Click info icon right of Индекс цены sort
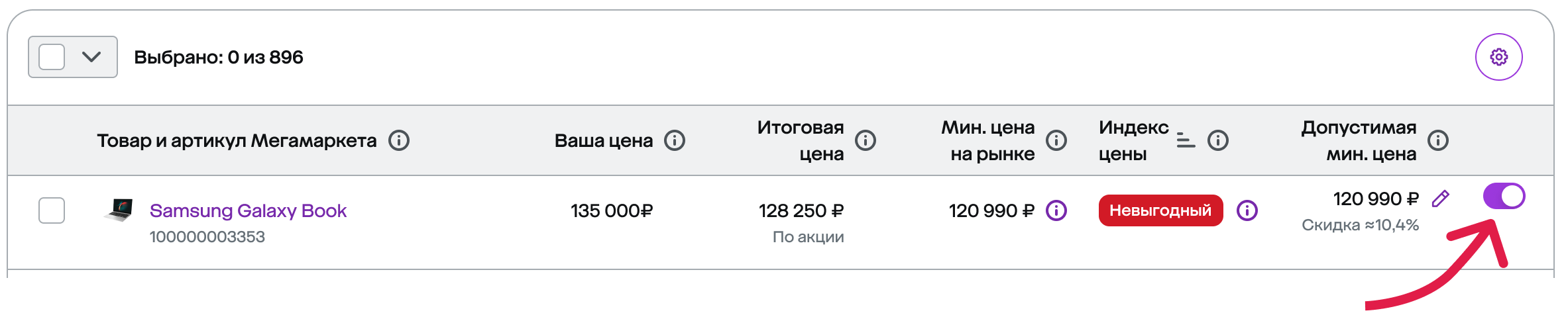 [x=1218, y=140]
